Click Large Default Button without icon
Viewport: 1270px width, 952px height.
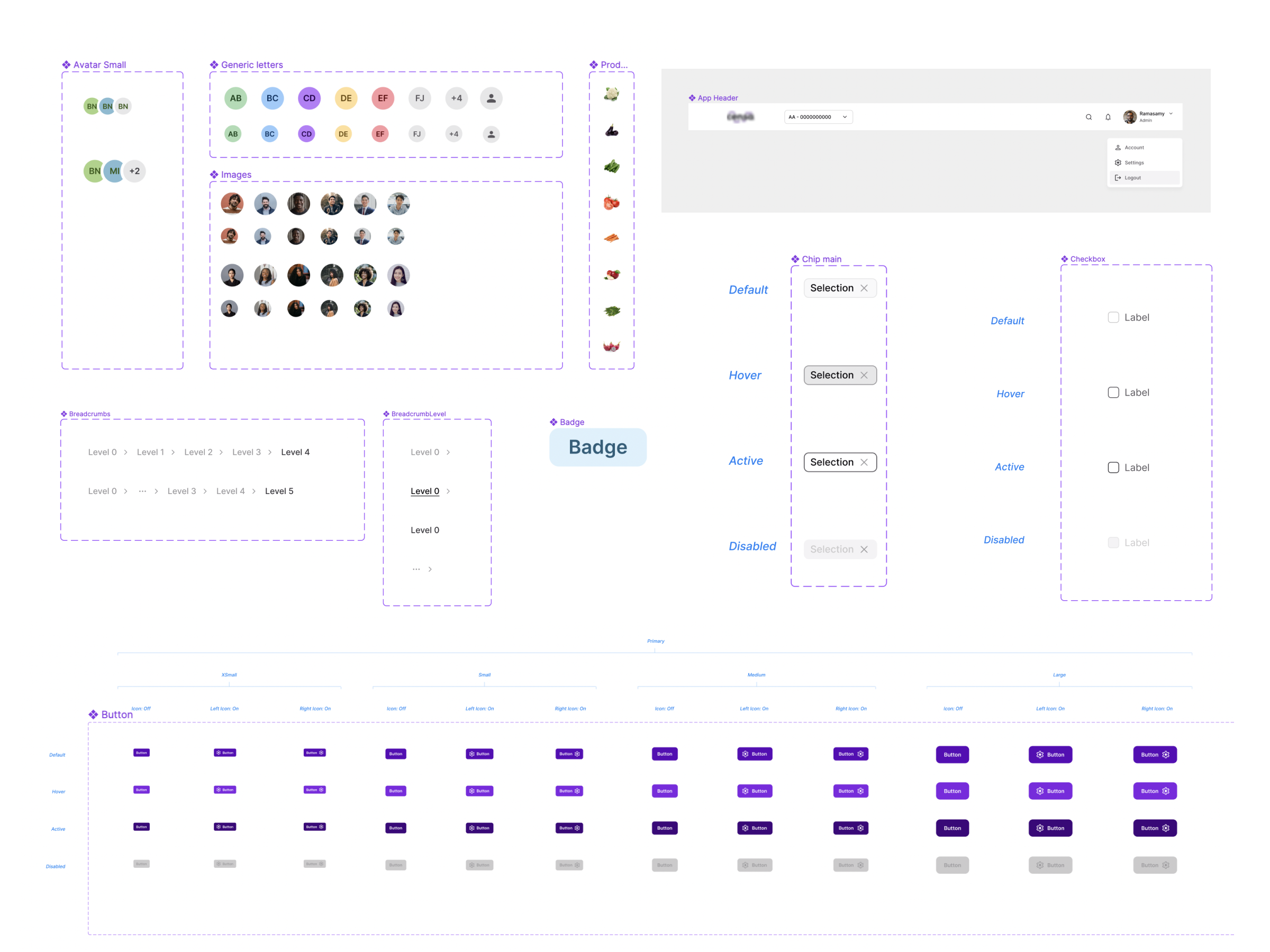[x=952, y=755]
